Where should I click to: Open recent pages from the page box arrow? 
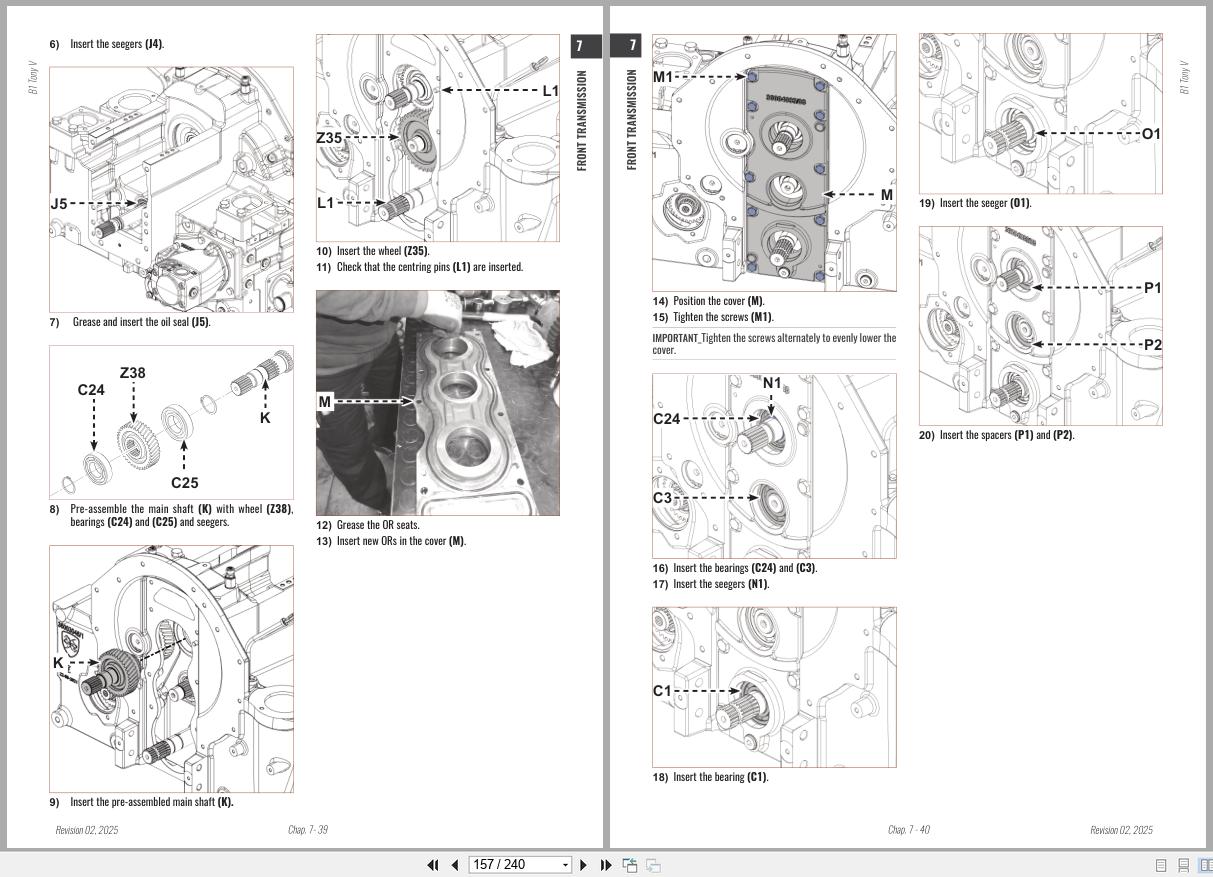pyautogui.click(x=565, y=864)
